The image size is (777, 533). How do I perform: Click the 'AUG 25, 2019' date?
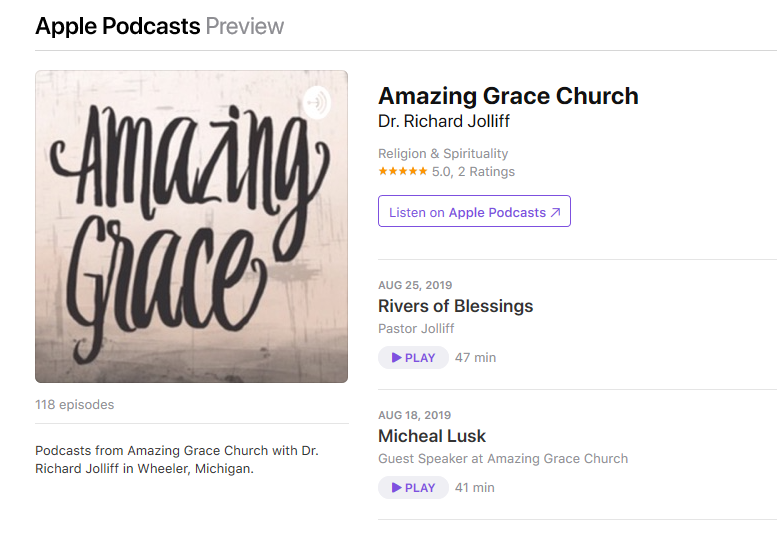[x=415, y=285]
